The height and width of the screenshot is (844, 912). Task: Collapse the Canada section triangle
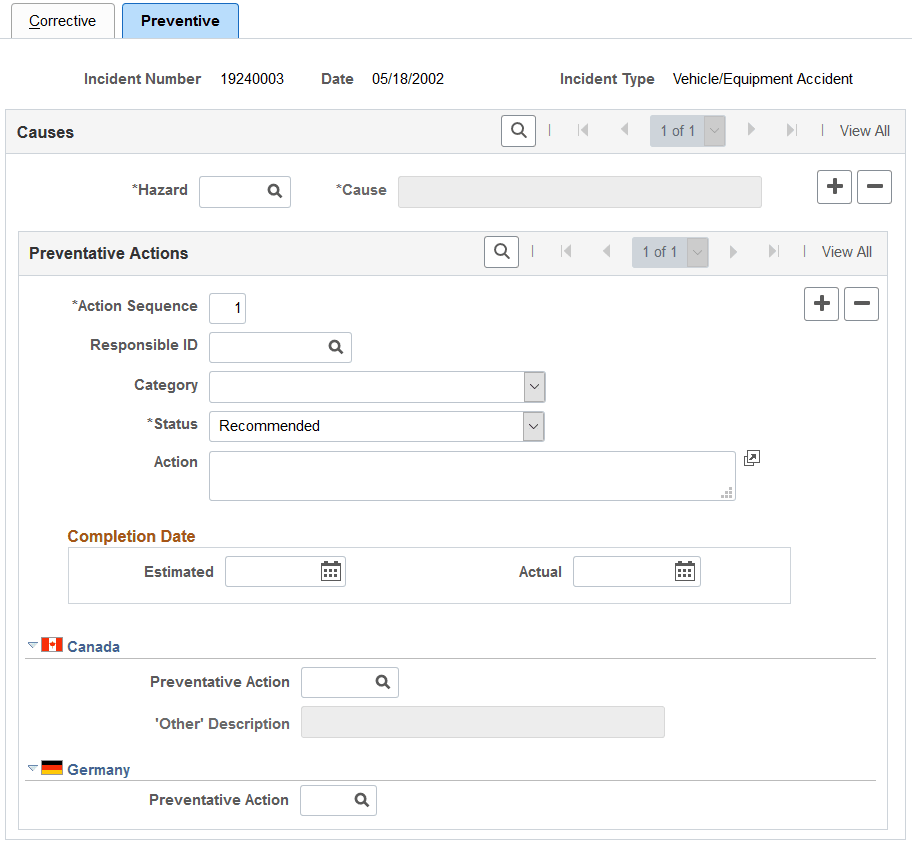[x=33, y=645]
